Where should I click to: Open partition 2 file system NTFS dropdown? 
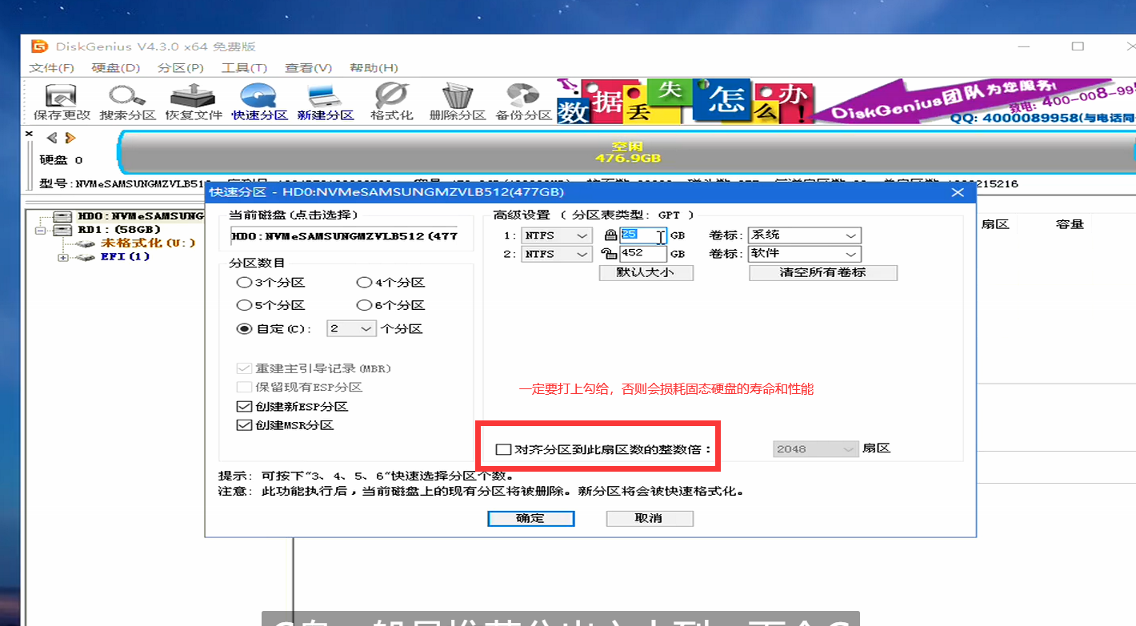pos(556,254)
